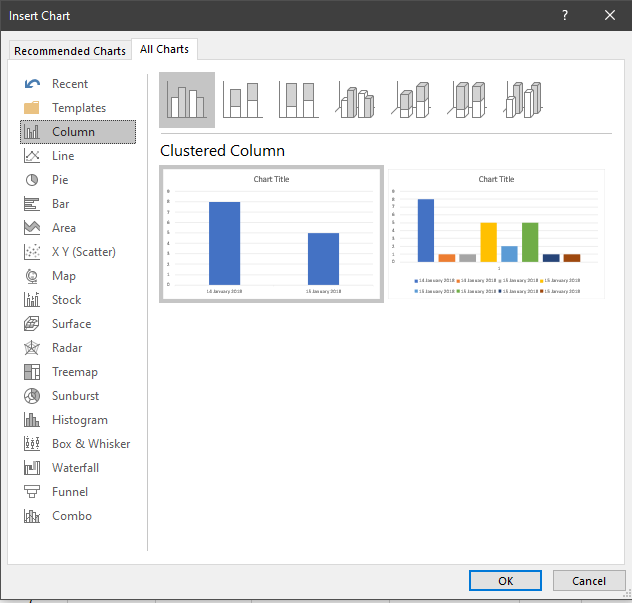Choose the Column chart category
This screenshot has height=603, width=632.
point(78,132)
